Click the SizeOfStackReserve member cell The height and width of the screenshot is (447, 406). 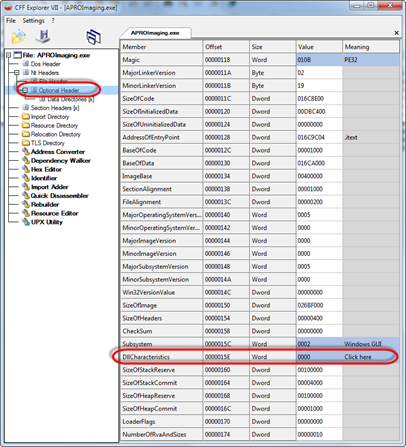161,370
